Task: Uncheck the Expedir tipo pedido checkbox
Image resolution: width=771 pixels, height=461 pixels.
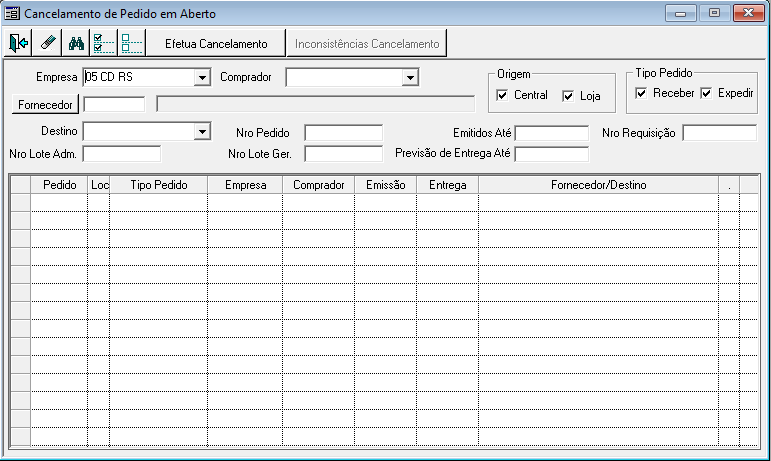Action: point(706,93)
